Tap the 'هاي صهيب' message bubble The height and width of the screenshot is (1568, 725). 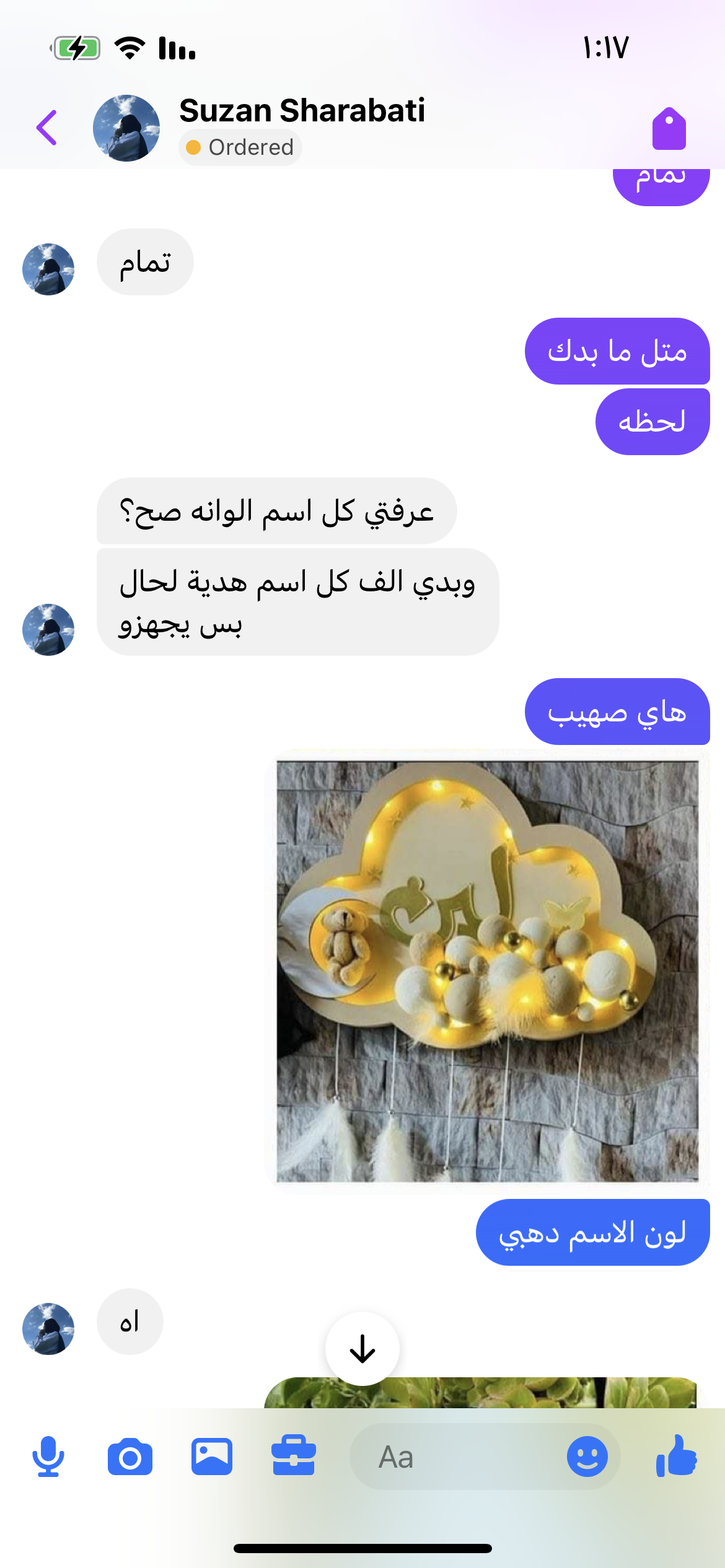[x=617, y=712]
